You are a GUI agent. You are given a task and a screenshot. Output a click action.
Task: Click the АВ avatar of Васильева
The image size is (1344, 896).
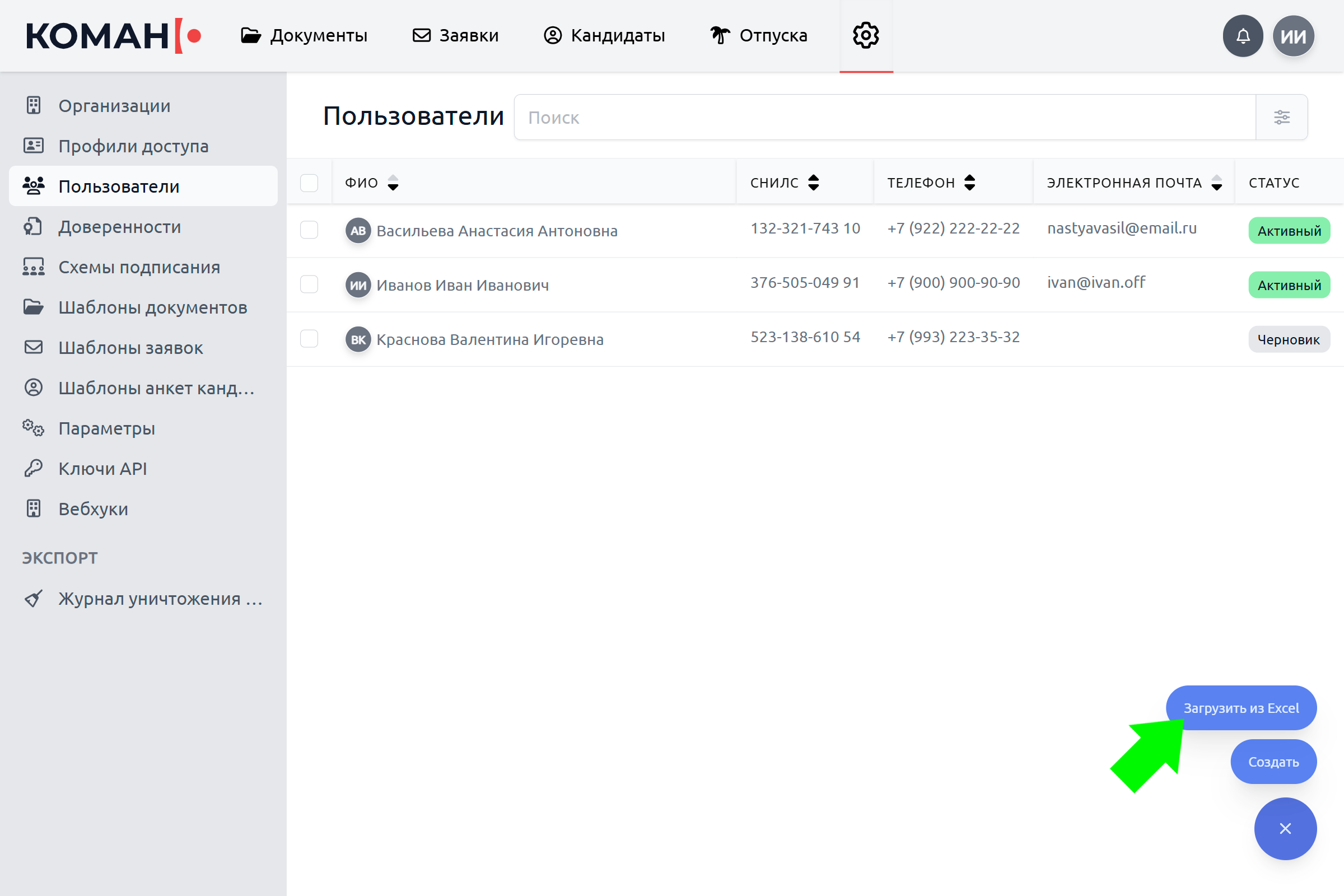pos(358,230)
